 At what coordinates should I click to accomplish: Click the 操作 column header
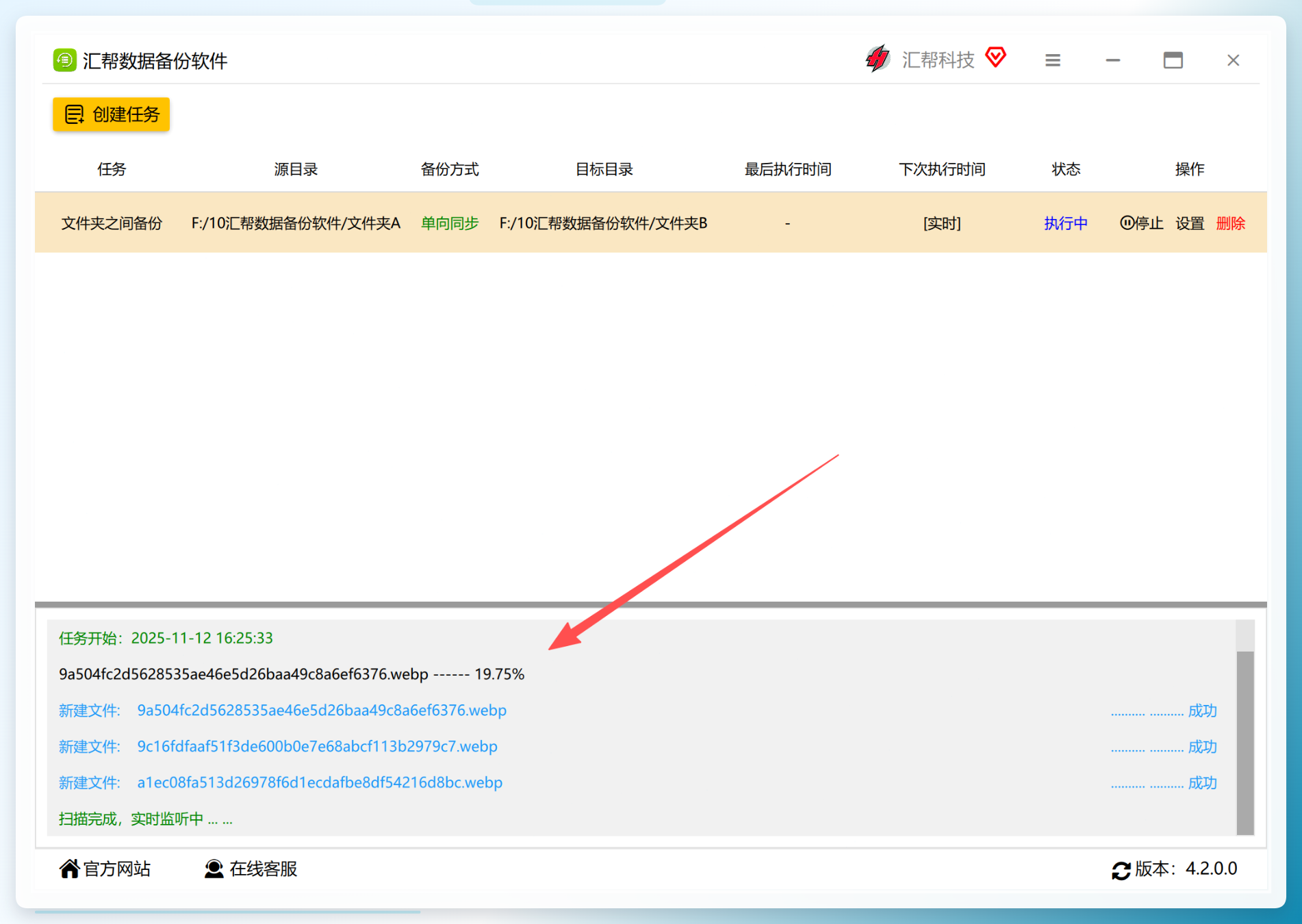pos(1190,169)
